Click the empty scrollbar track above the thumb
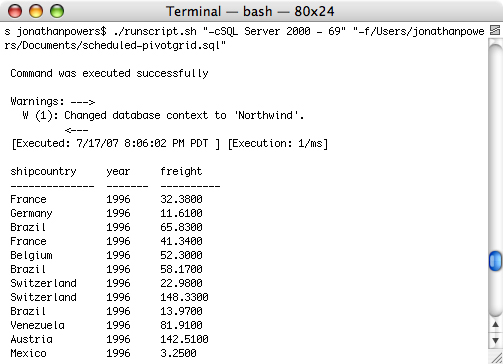503x364 pixels. click(x=495, y=145)
